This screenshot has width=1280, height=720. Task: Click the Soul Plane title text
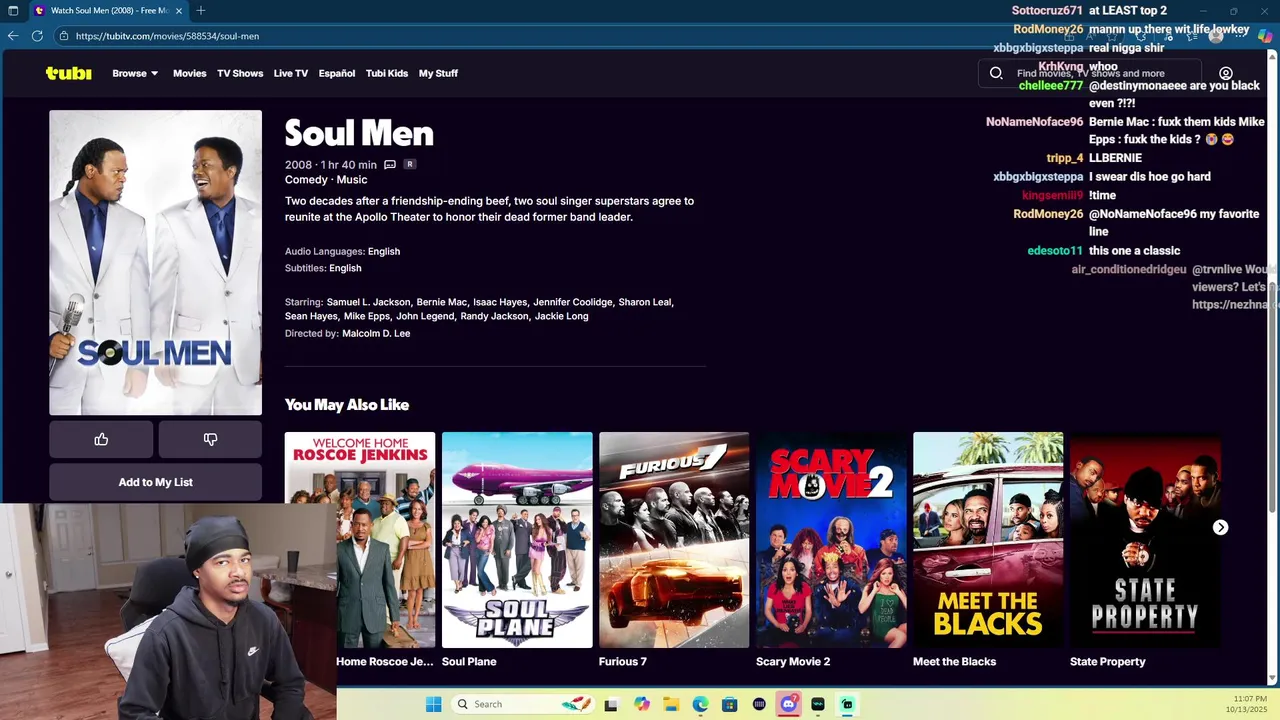(x=469, y=662)
